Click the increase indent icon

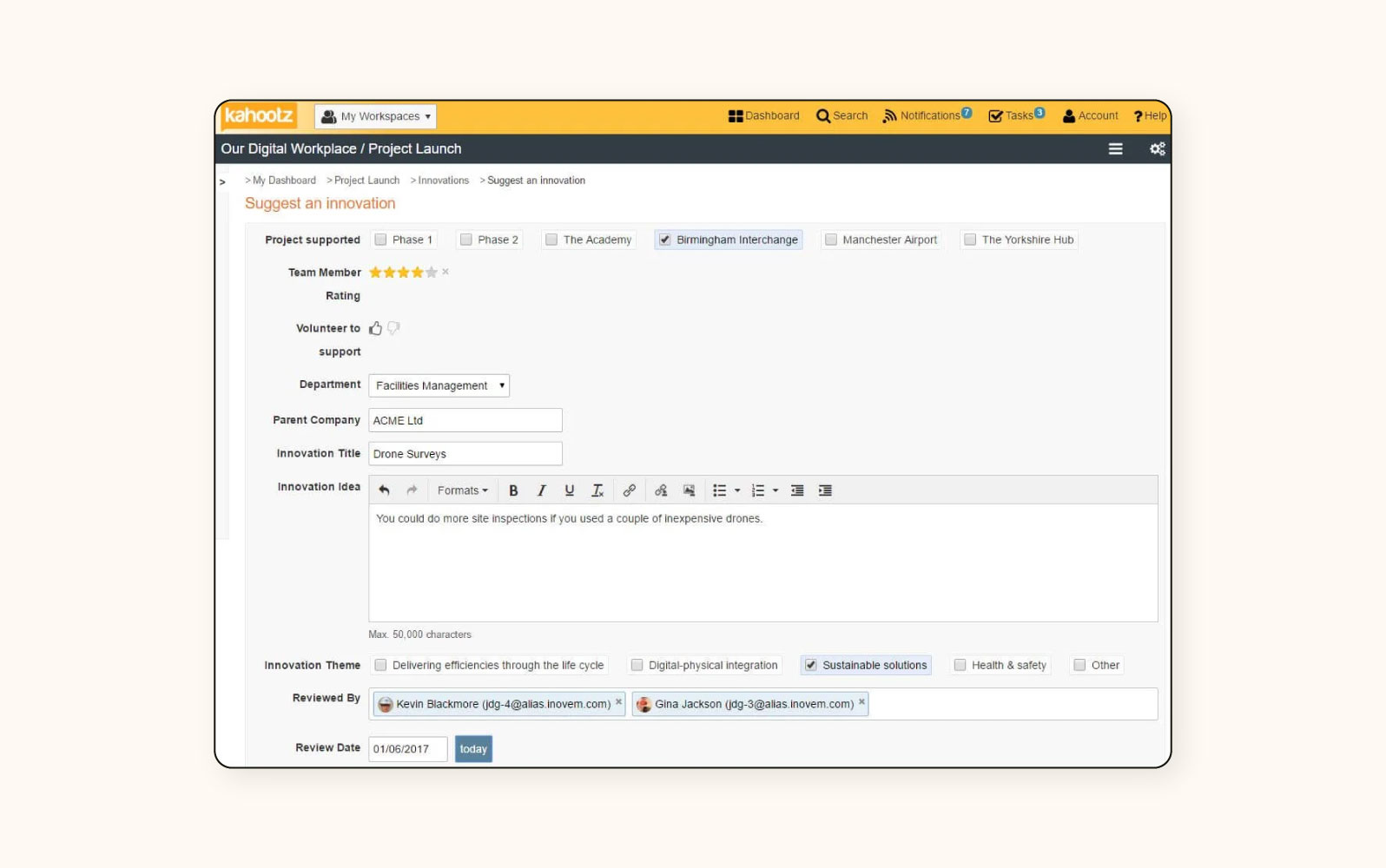coord(825,490)
